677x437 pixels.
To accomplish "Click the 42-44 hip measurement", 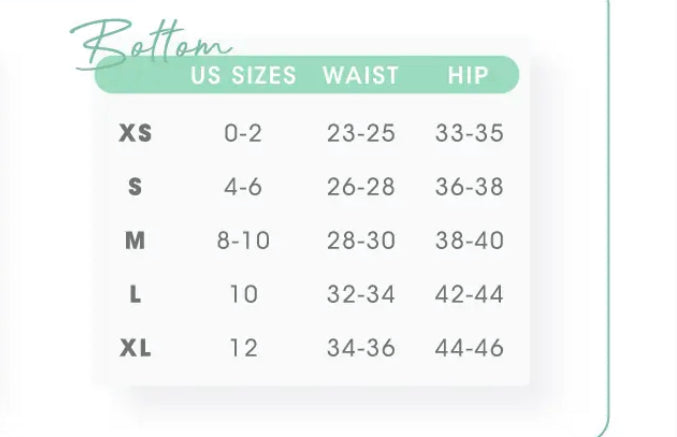I will point(469,295).
